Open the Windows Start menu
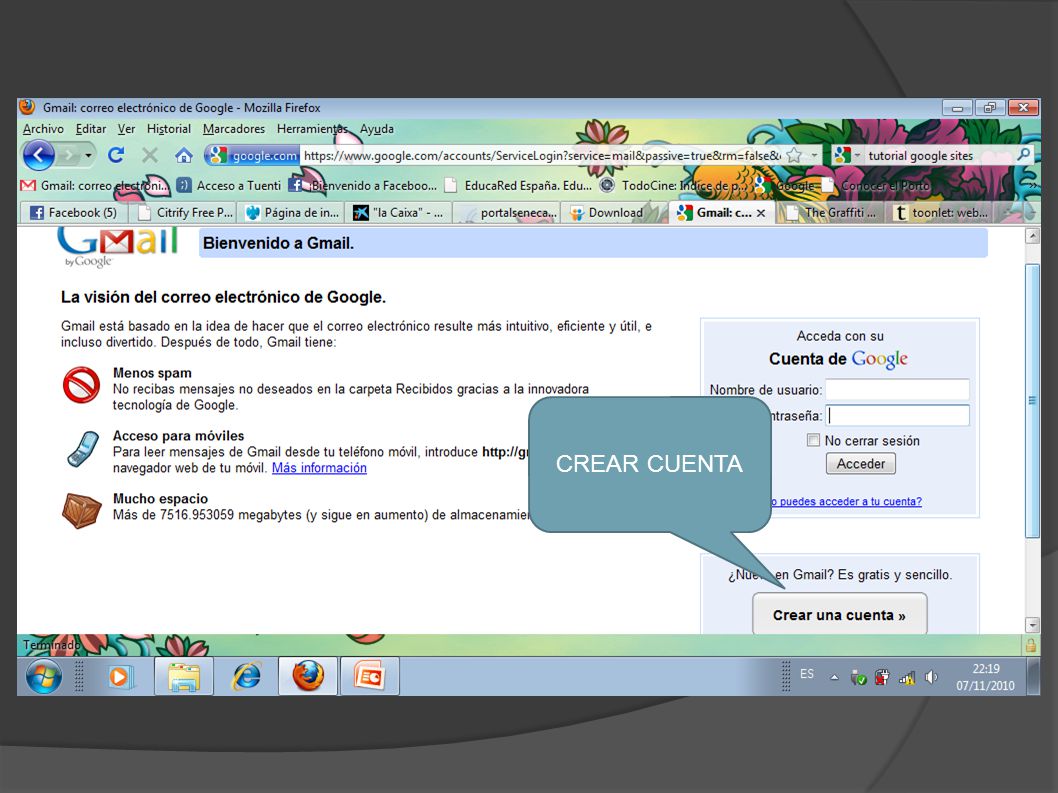 [x=44, y=676]
